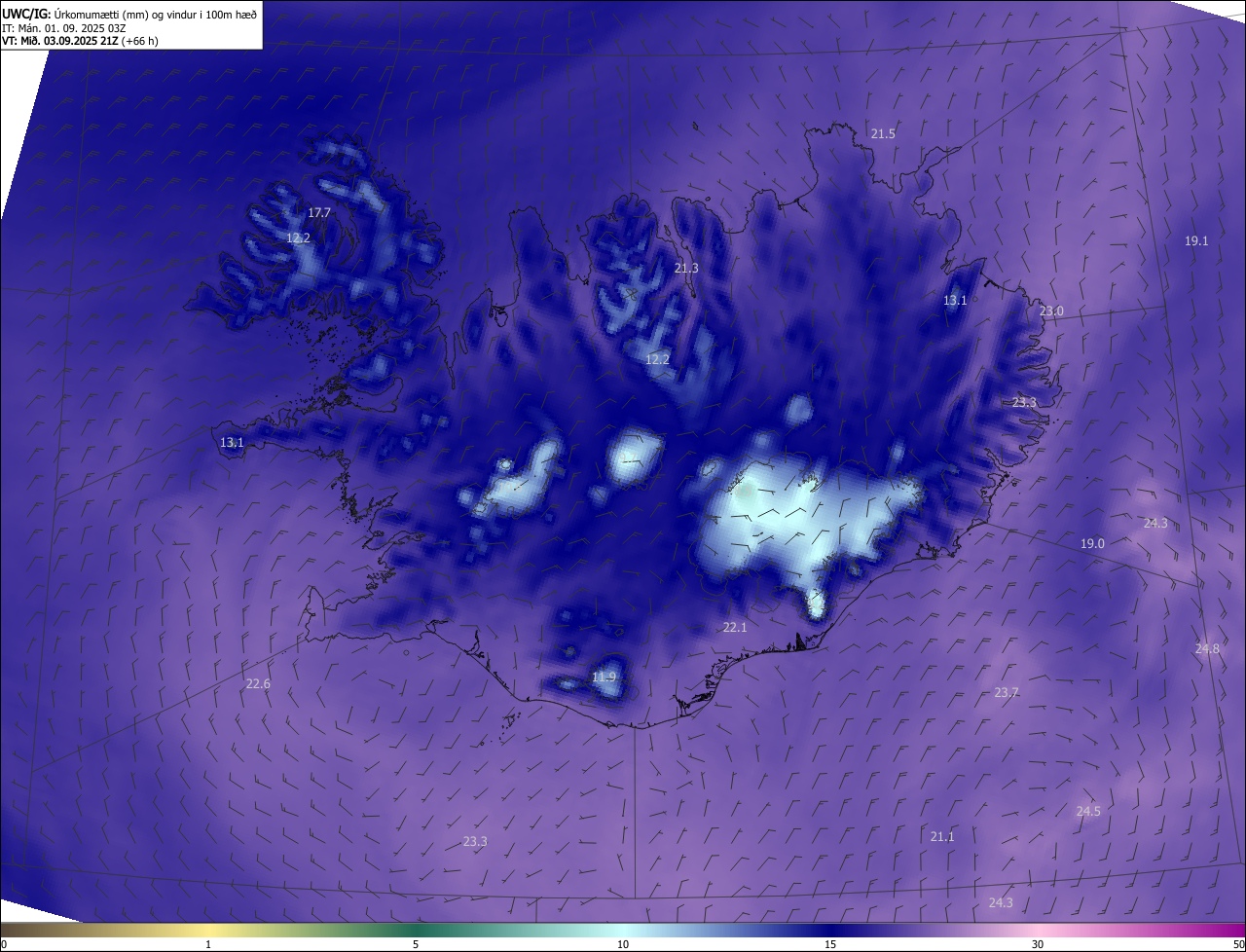The height and width of the screenshot is (952, 1246).
Task: Click the precipitation value 23.0
Action: click(x=1051, y=311)
